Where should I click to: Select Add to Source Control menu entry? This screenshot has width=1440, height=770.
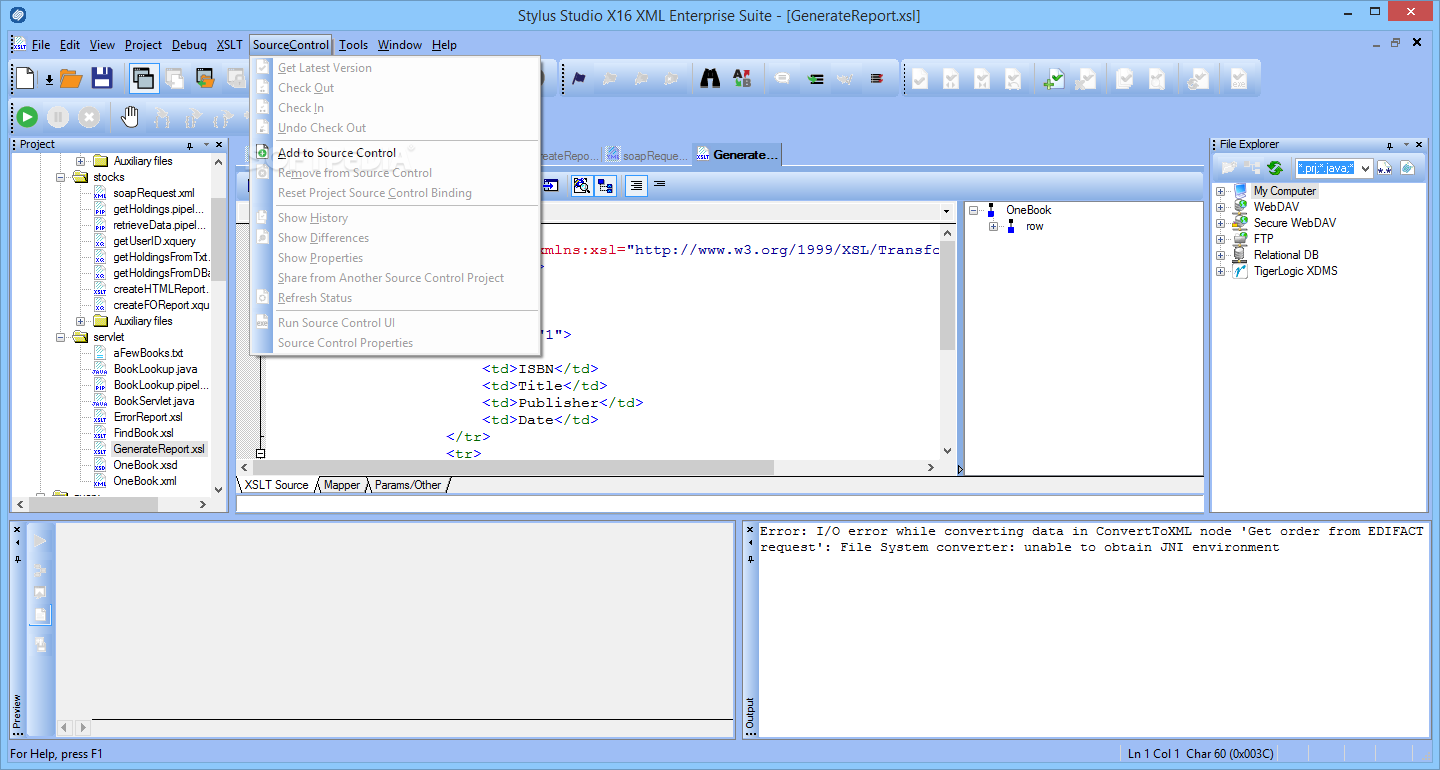point(337,153)
